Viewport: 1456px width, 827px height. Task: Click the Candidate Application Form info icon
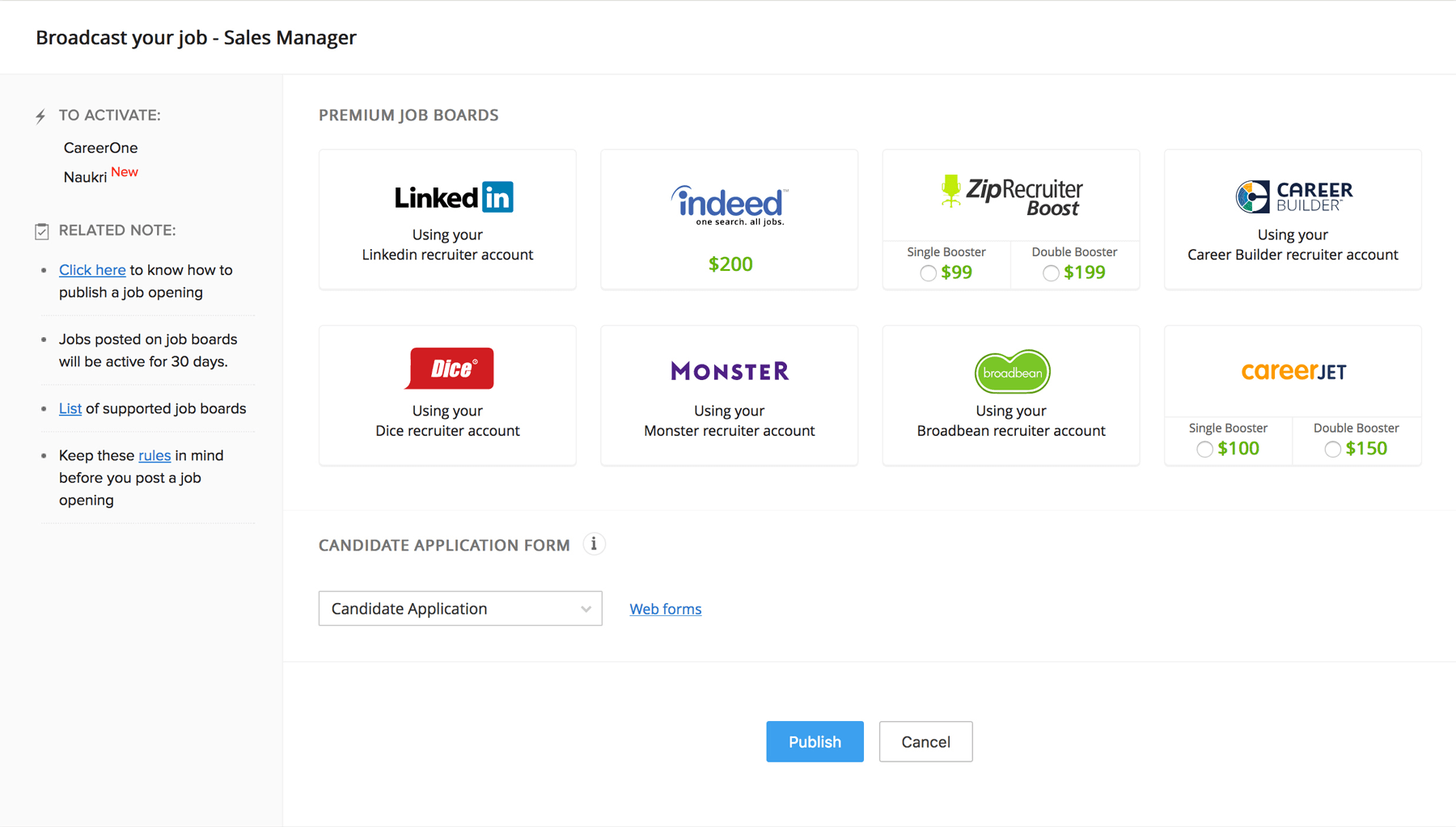pyautogui.click(x=595, y=544)
